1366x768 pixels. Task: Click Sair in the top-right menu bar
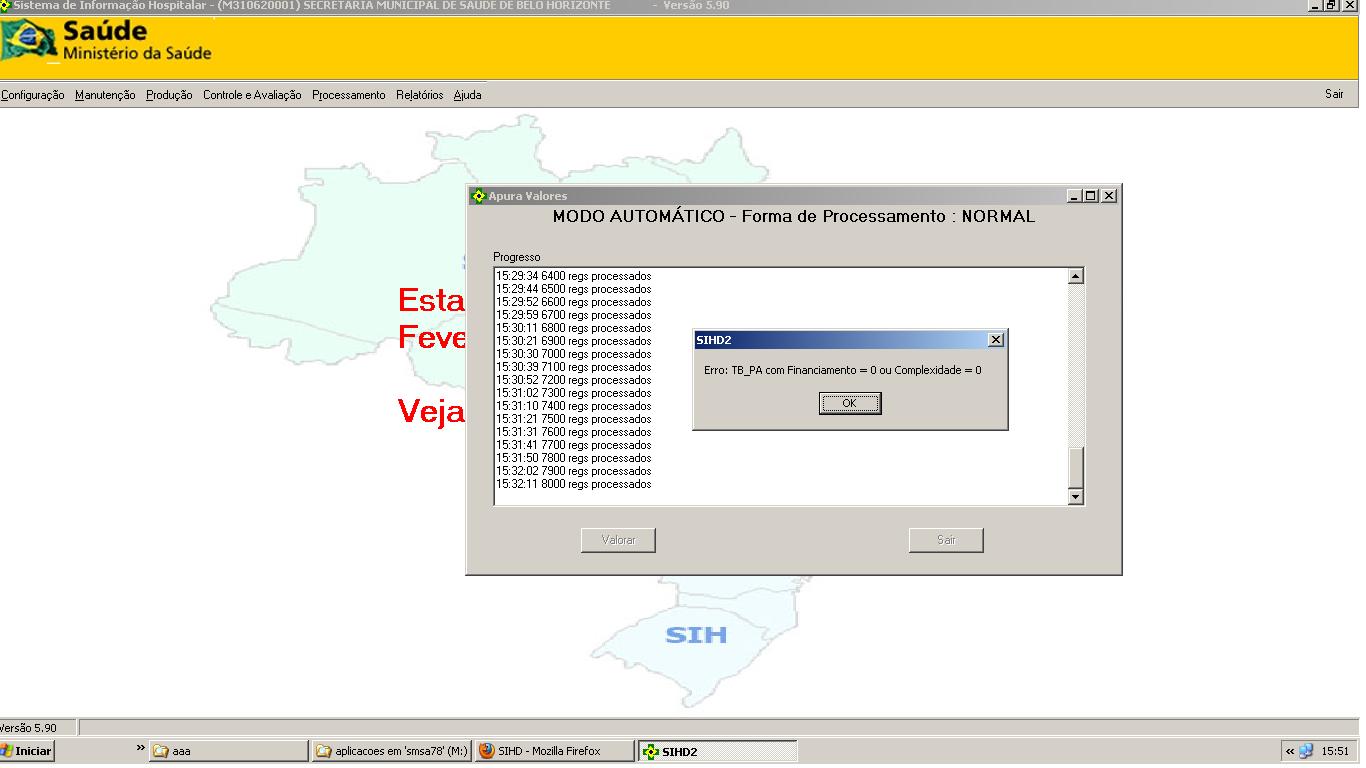coord(1334,94)
